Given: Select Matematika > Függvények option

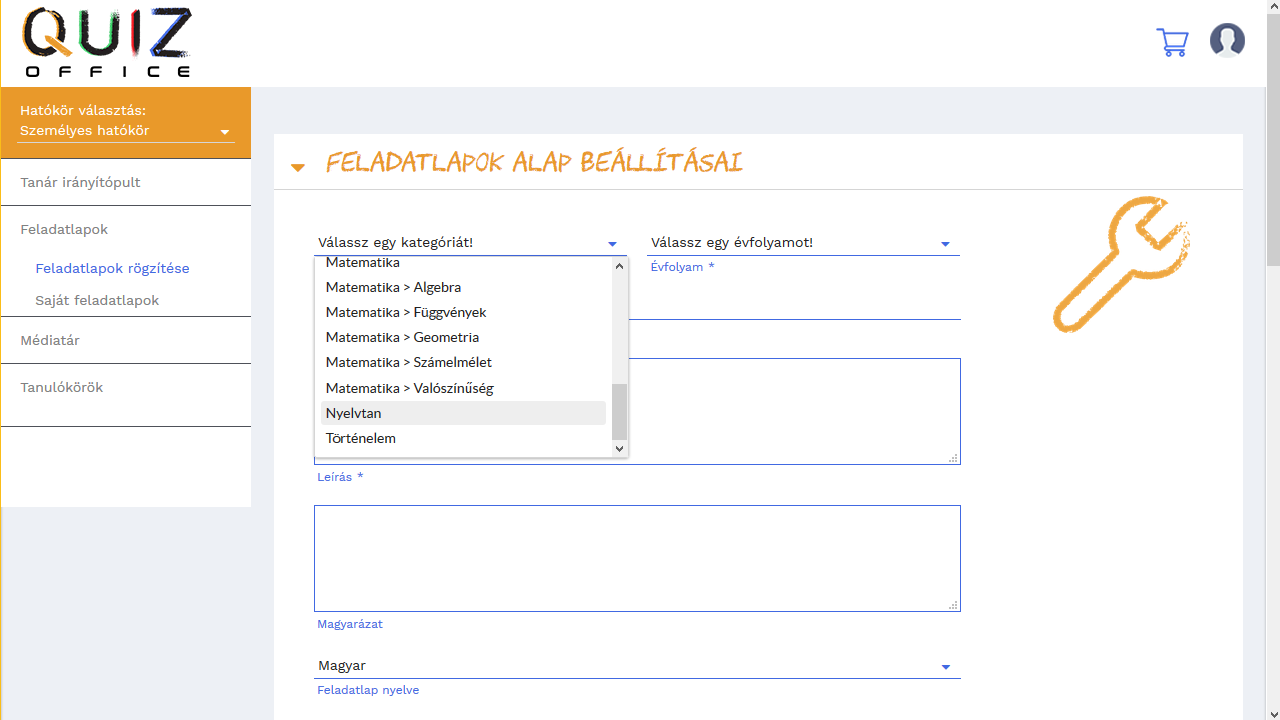Looking at the screenshot, I should coord(463,312).
